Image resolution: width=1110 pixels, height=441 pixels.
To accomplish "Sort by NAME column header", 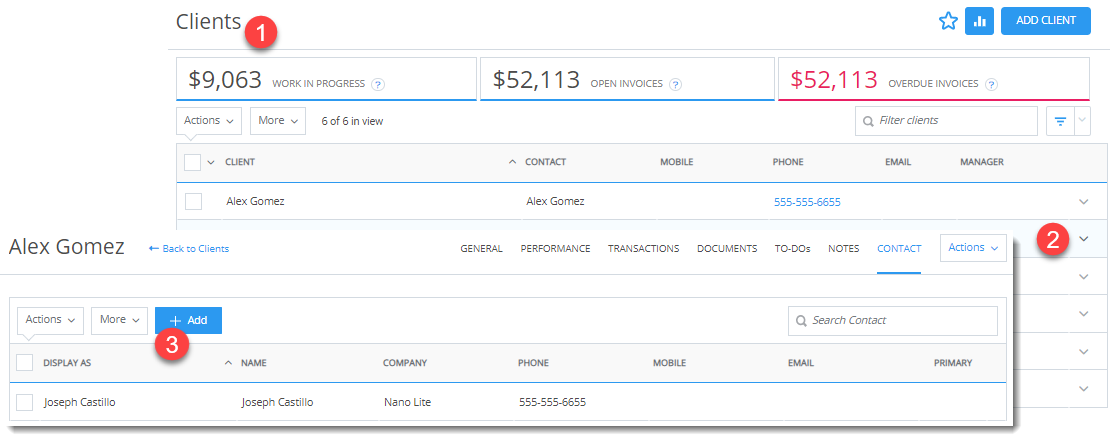I will (x=253, y=363).
